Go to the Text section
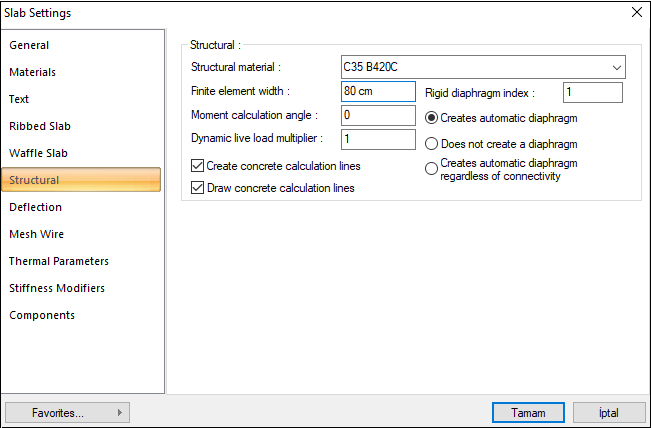 pyautogui.click(x=19, y=99)
